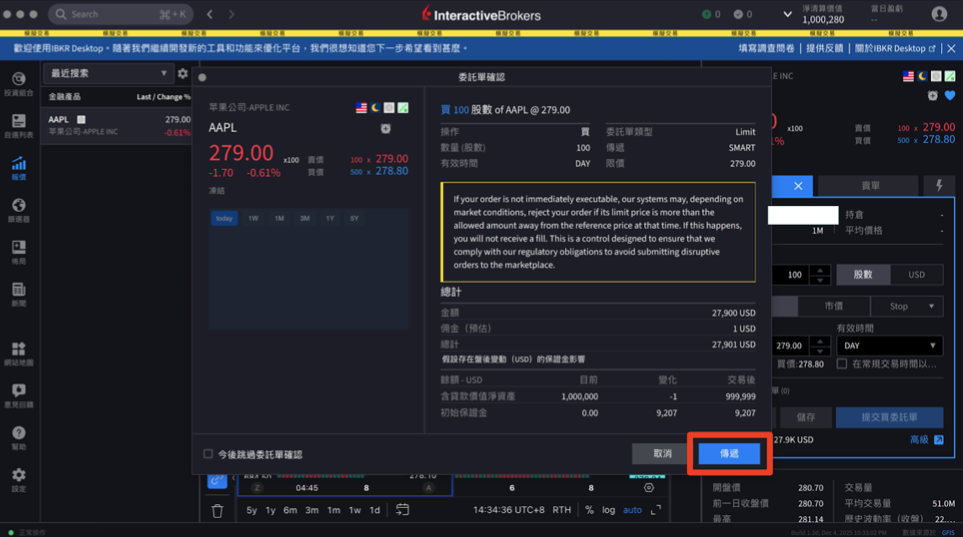Viewport: 963px width, 537px height.
Task: Click the quantity field showing 100
Action: coord(792,275)
